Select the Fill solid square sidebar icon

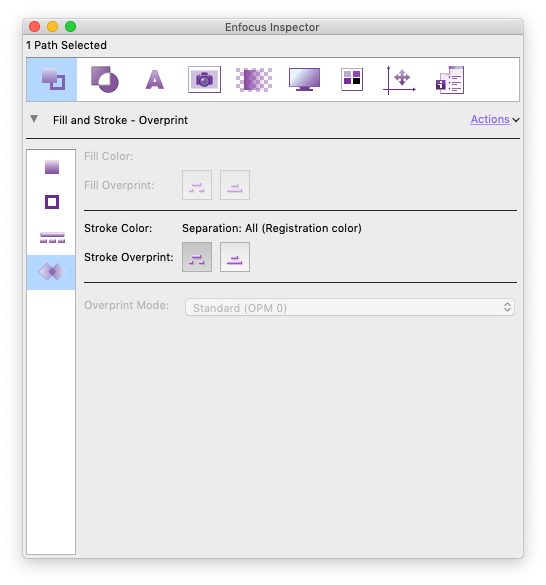(52, 167)
